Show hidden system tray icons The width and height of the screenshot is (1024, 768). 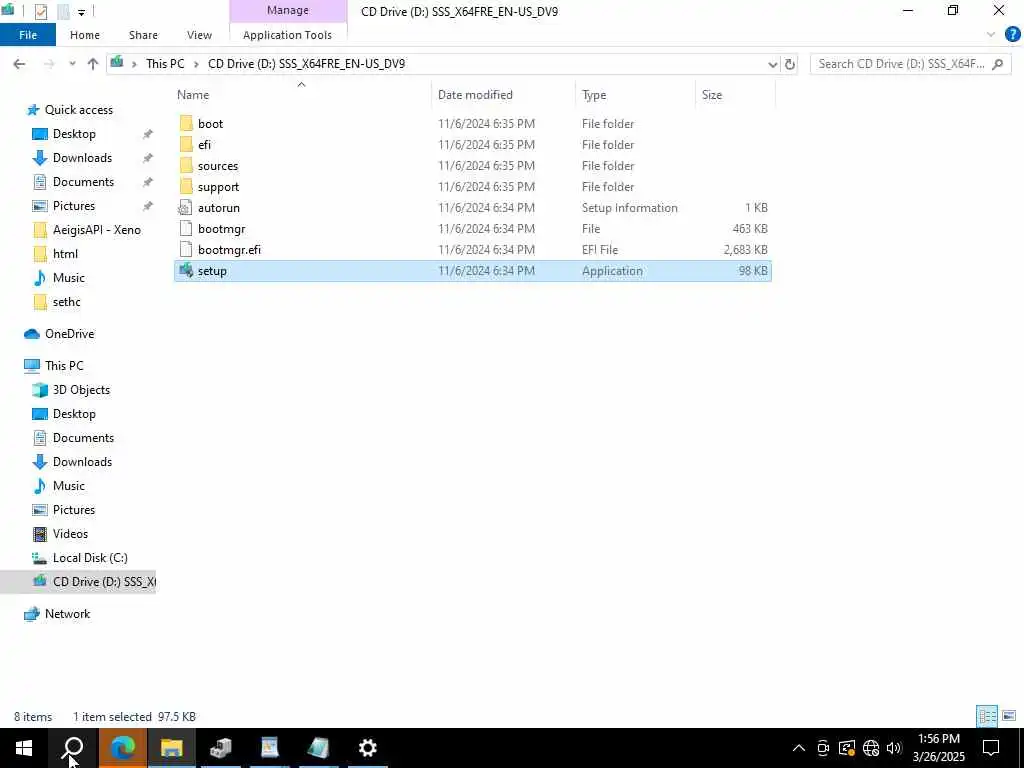799,748
